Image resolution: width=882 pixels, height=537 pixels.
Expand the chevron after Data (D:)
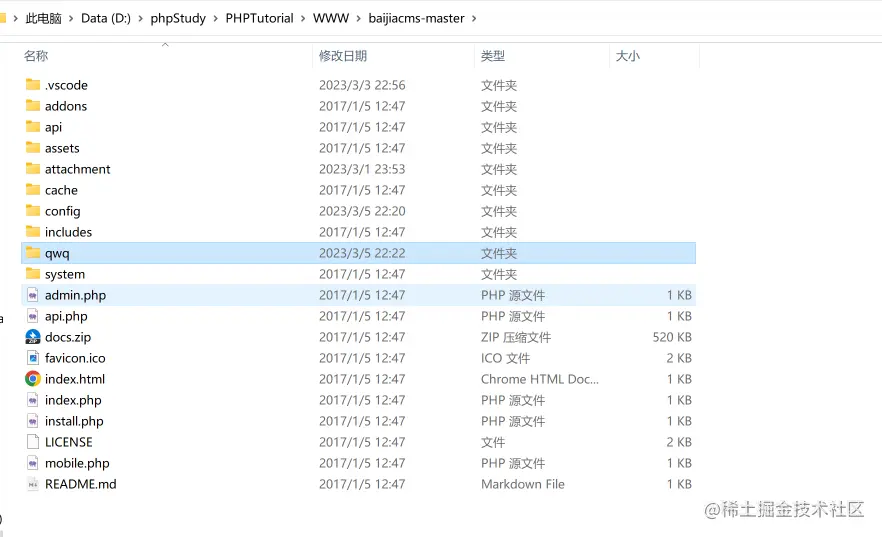[x=141, y=19]
